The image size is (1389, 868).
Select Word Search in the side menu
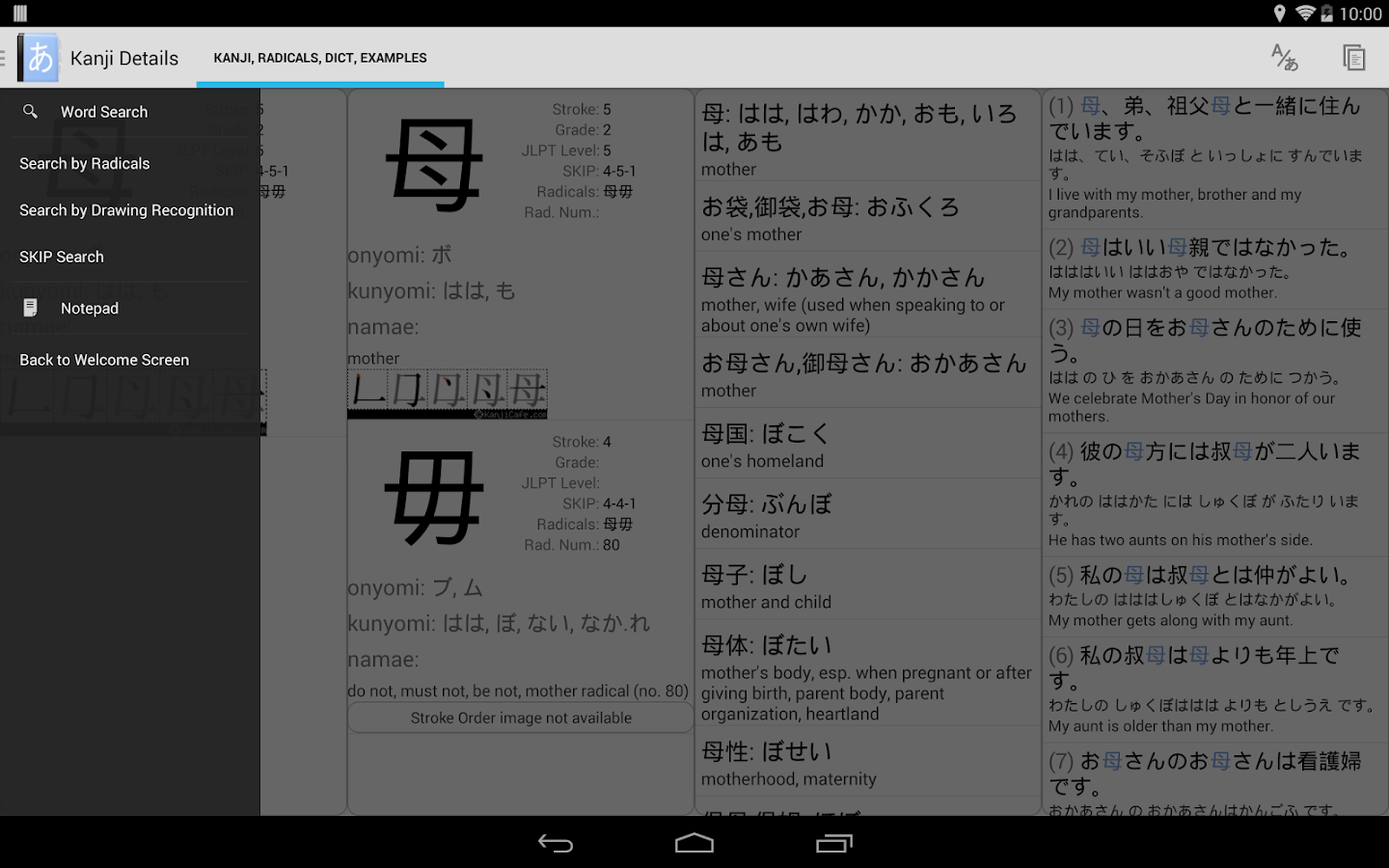[103, 111]
